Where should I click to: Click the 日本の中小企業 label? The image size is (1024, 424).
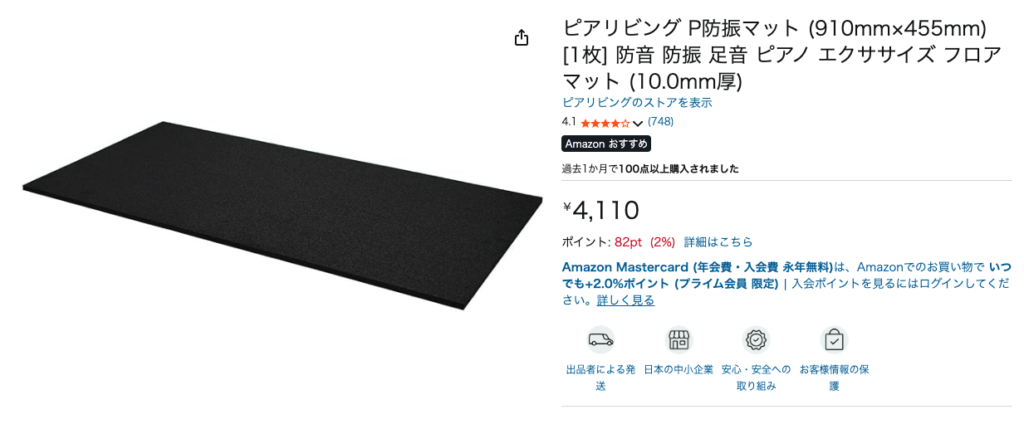point(678,369)
